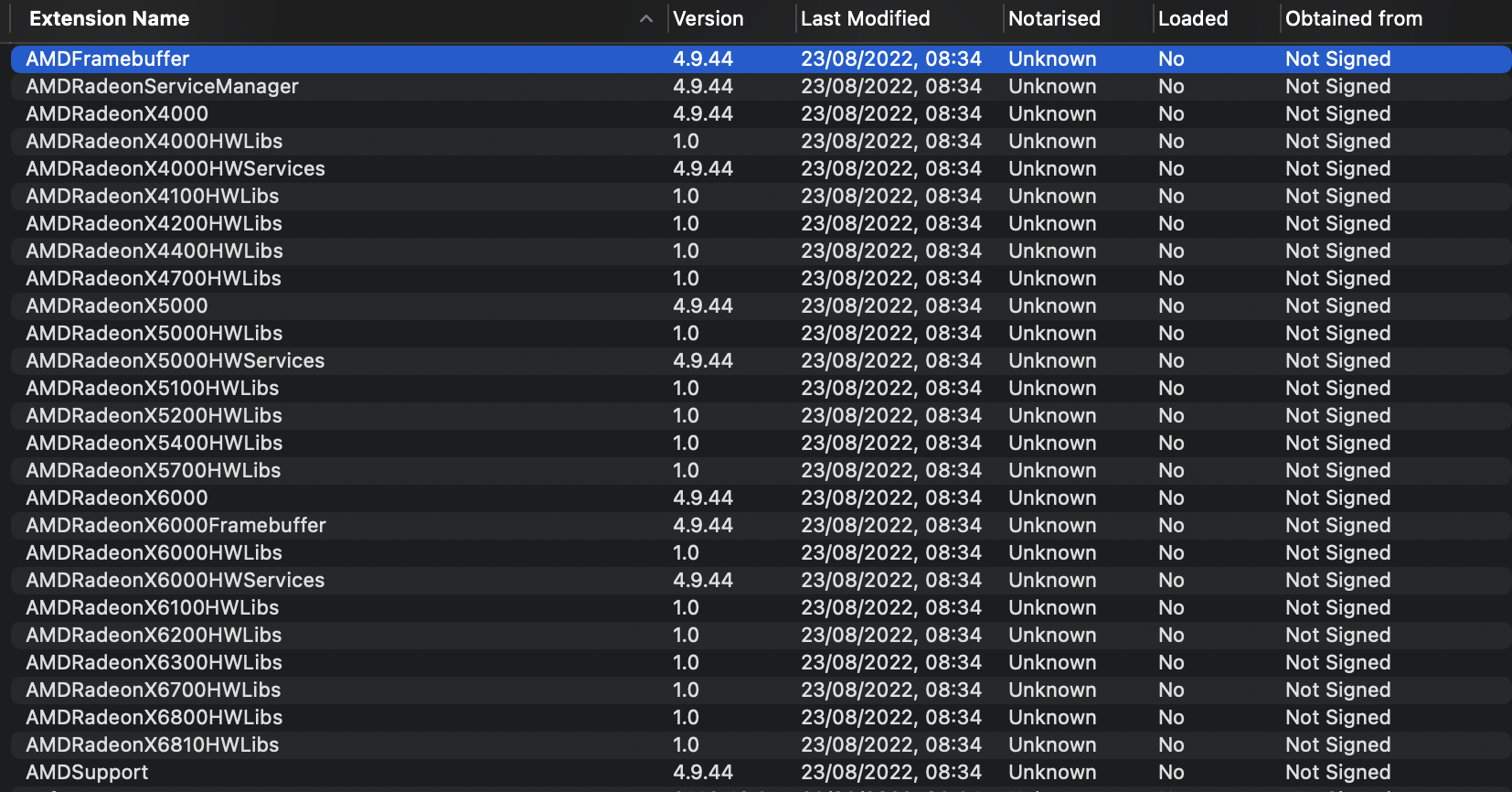Click Not Signed for AMDRadeonX5200HWLibs
This screenshot has height=792, width=1512.
tap(1338, 415)
